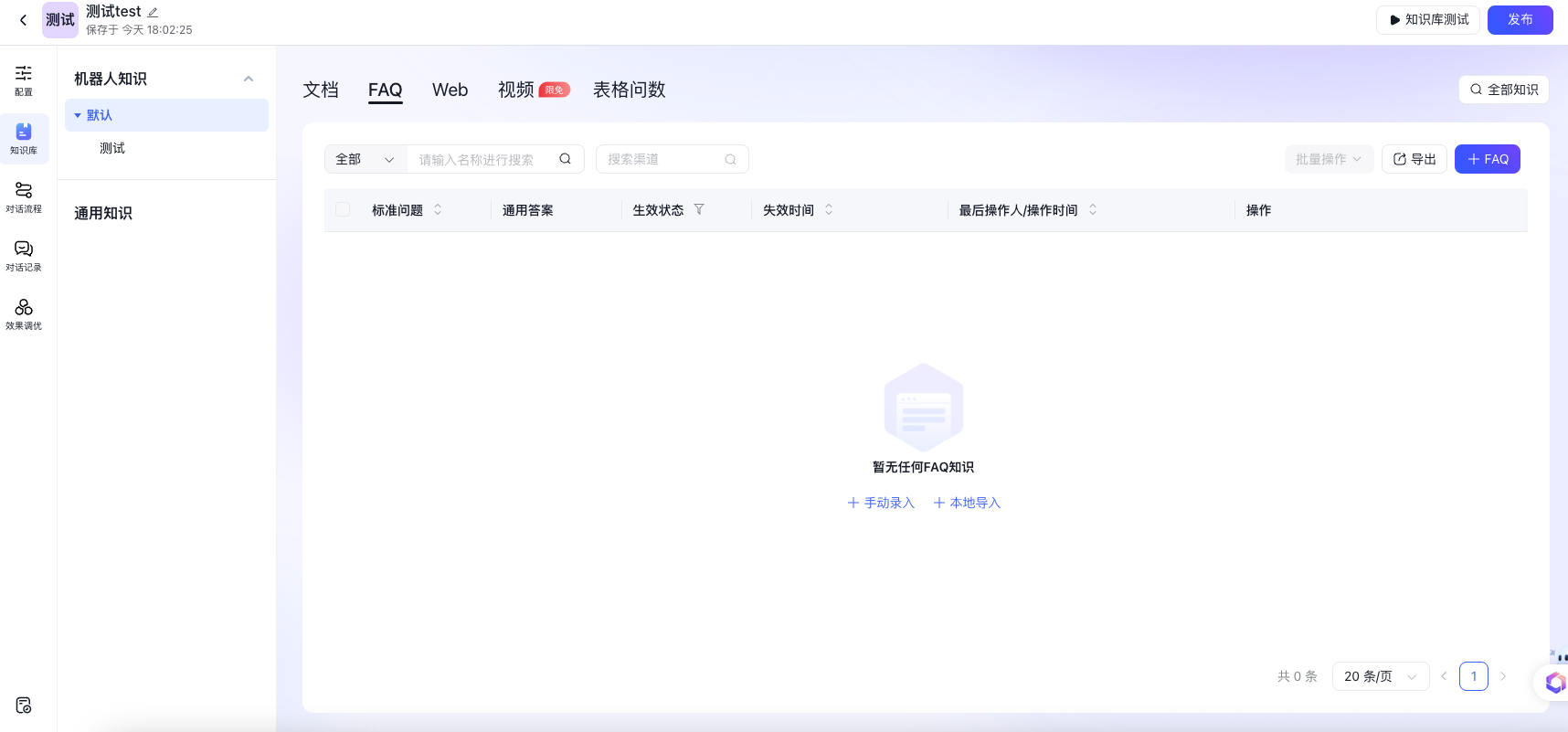Click the 手动录入 link
This screenshot has width=1568, height=732.
(x=881, y=503)
